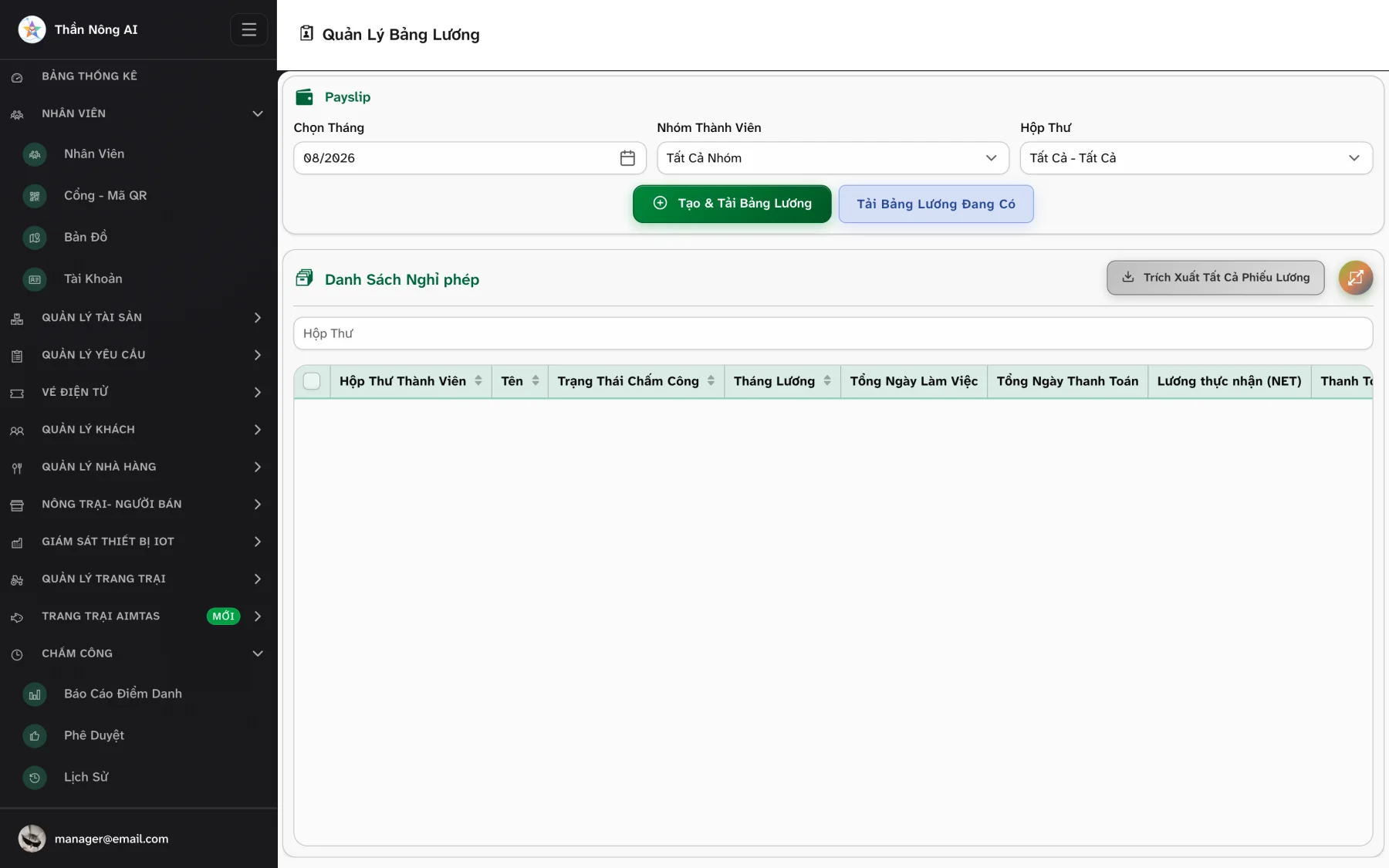Open the calendar picker in Chọn Tháng
Viewport: 1389px width, 868px height.
point(627,157)
